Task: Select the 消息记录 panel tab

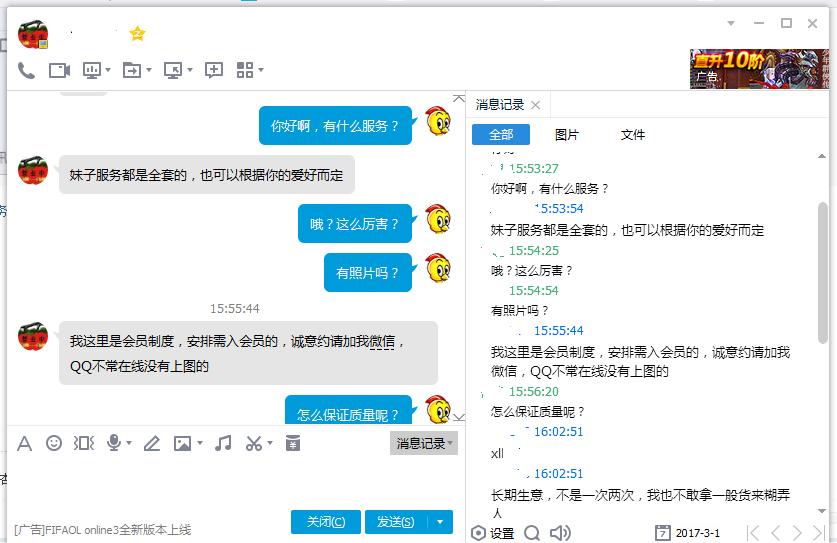Action: [500, 105]
